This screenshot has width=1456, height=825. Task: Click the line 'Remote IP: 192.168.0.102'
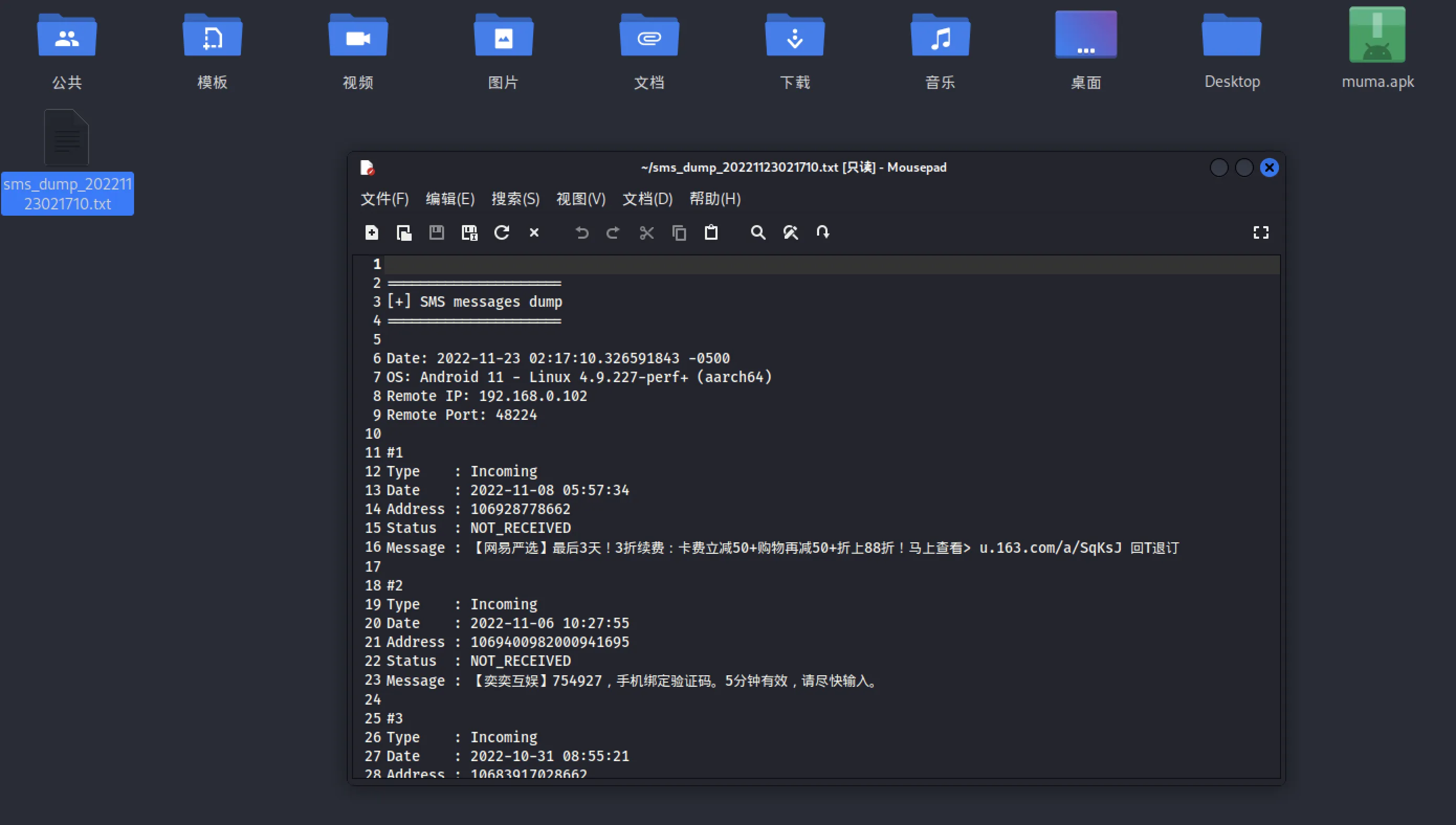pos(487,396)
